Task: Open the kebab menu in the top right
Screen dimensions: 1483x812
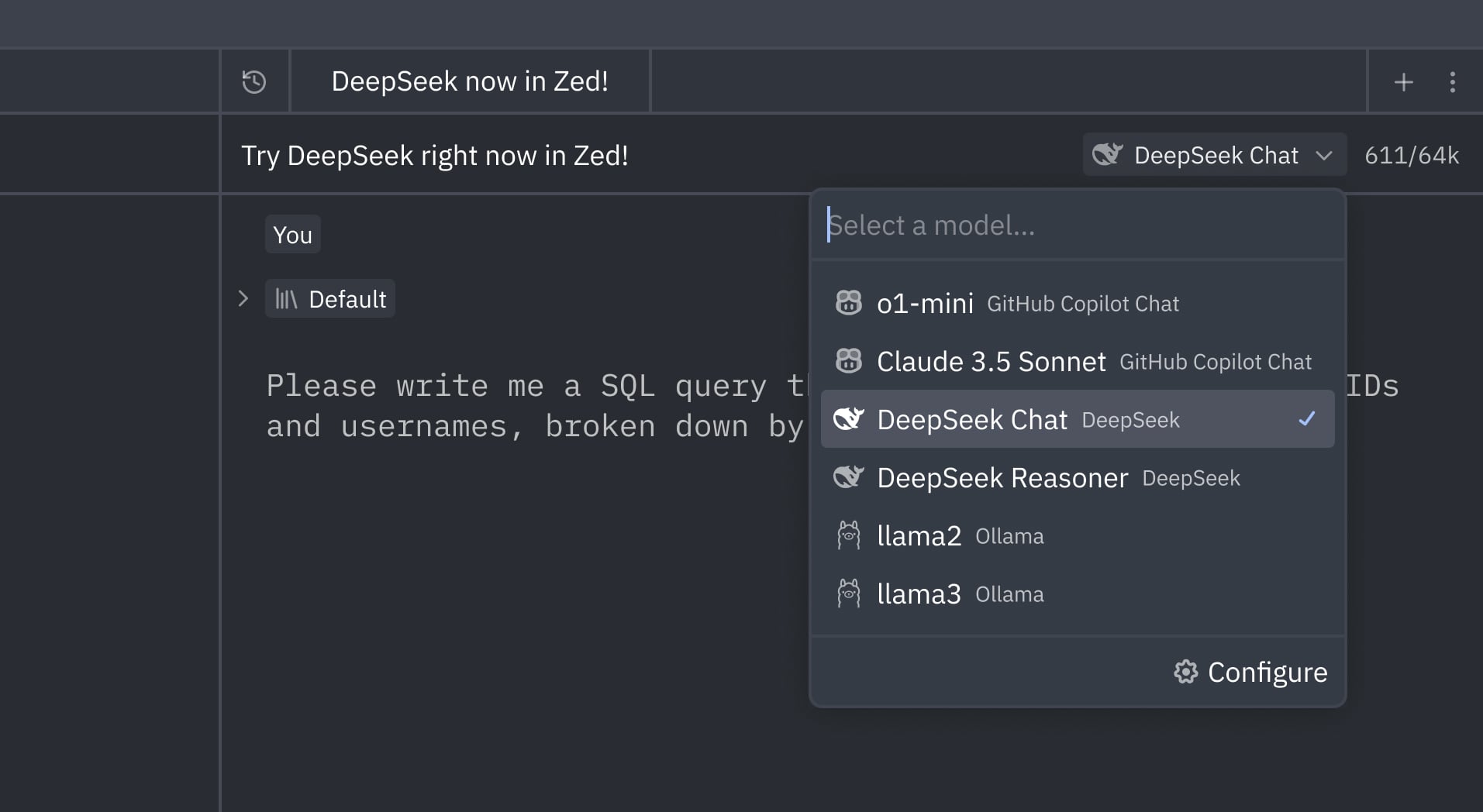Action: click(x=1452, y=81)
